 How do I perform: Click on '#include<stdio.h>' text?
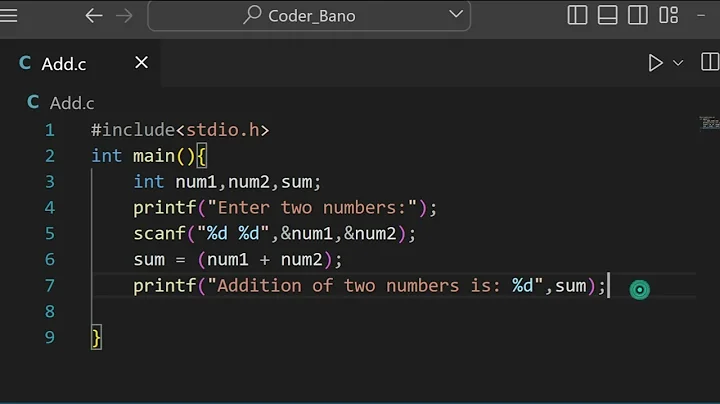click(180, 130)
